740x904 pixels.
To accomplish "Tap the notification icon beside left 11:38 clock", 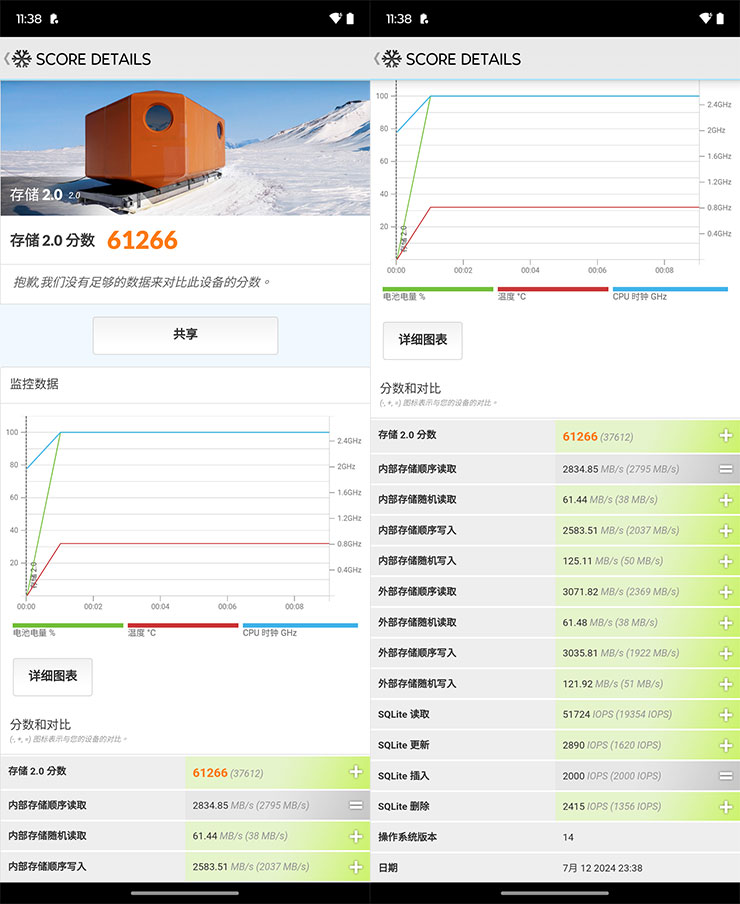I will (54, 19).
